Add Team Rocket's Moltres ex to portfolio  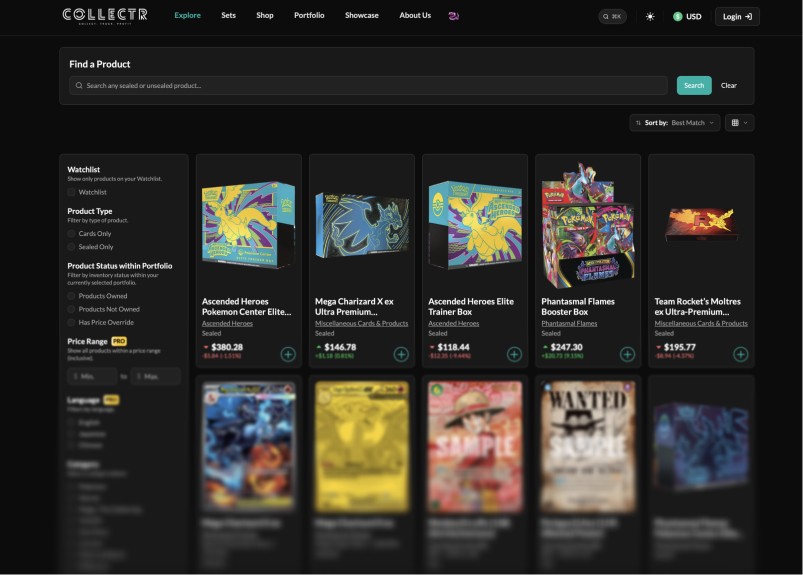click(741, 354)
